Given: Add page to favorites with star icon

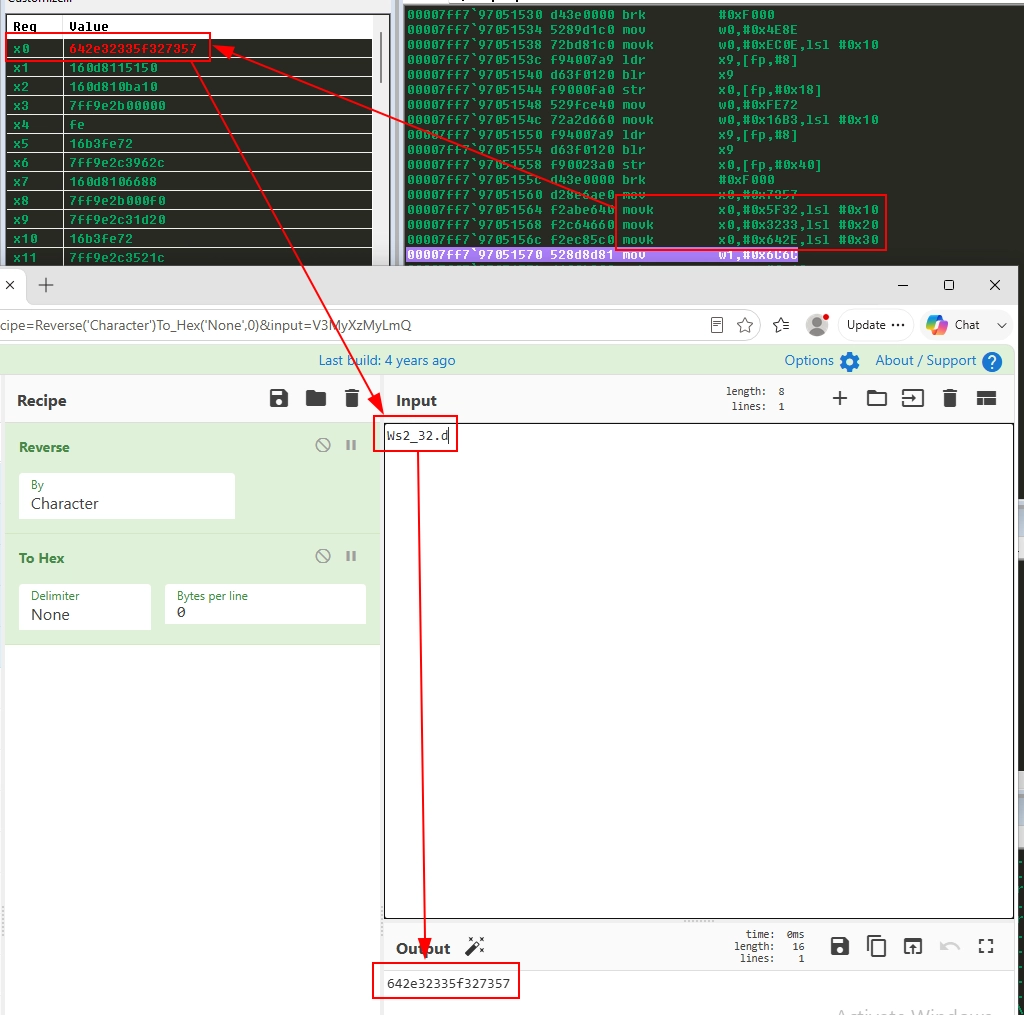Looking at the screenshot, I should coord(745,325).
